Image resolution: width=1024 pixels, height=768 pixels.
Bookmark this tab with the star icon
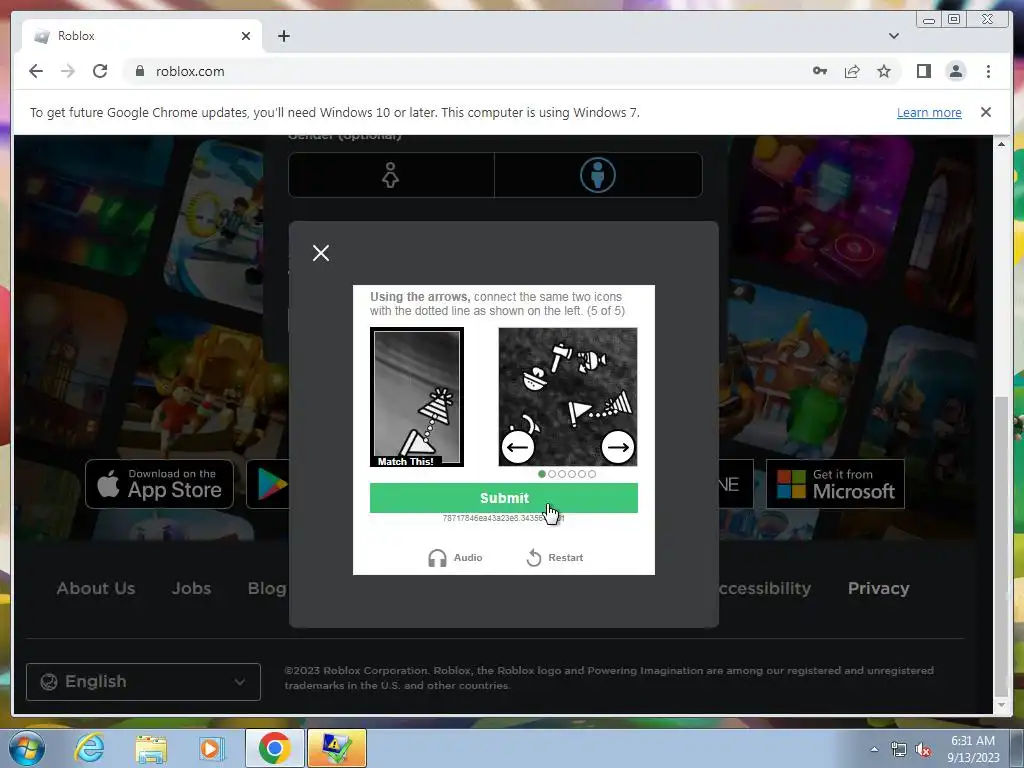[x=884, y=71]
